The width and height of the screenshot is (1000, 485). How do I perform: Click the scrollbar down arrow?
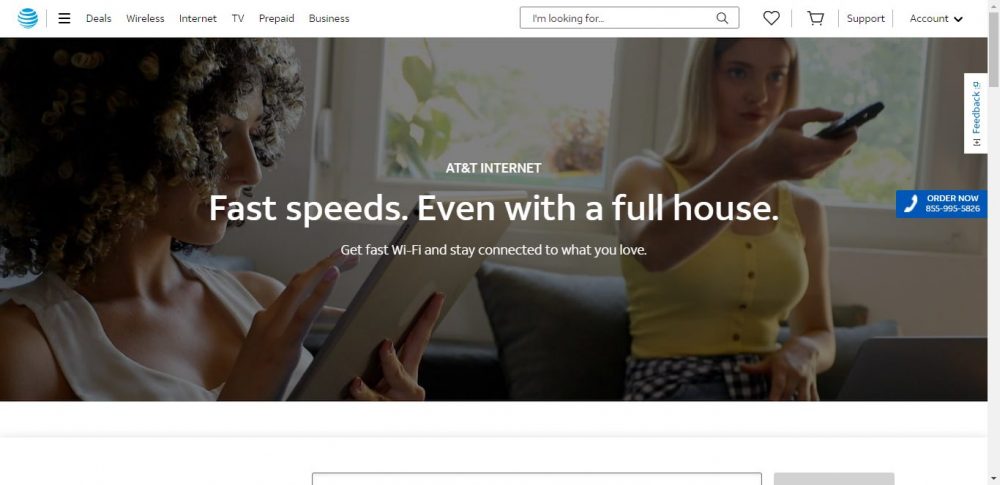[x=994, y=479]
